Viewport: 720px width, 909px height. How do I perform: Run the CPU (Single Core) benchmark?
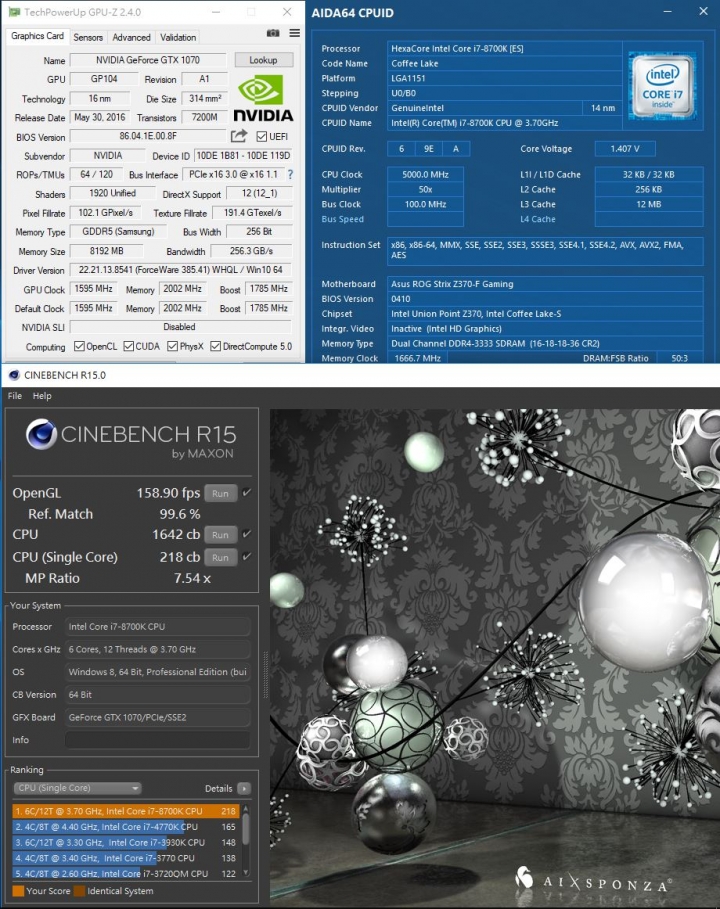pos(220,557)
